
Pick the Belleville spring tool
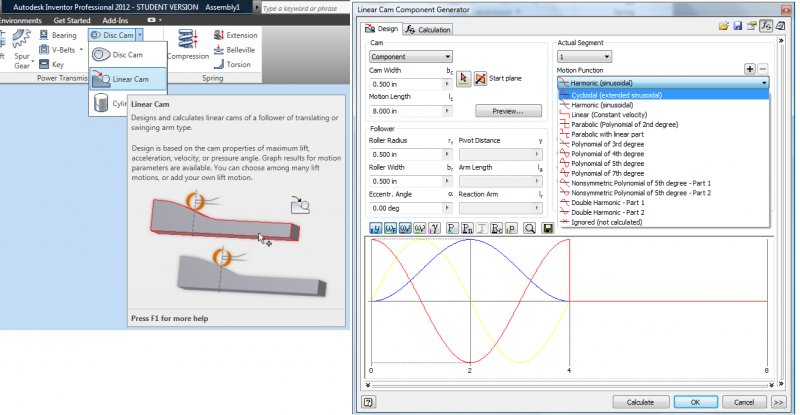234,50
